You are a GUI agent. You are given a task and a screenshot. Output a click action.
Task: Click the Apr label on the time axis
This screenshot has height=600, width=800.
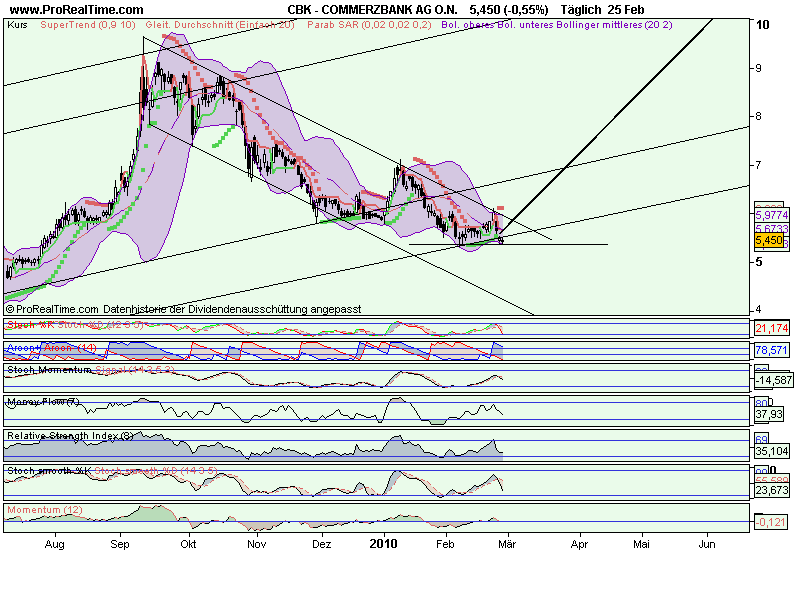(580, 544)
